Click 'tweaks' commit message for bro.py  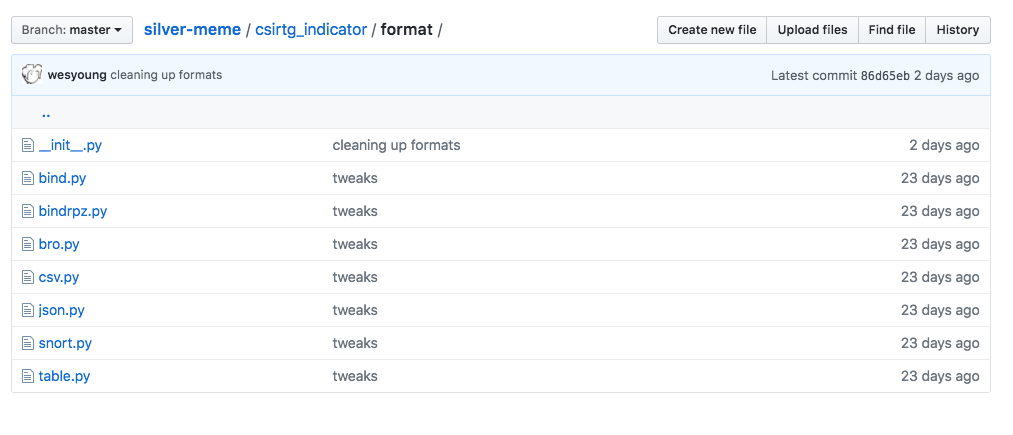pos(355,244)
